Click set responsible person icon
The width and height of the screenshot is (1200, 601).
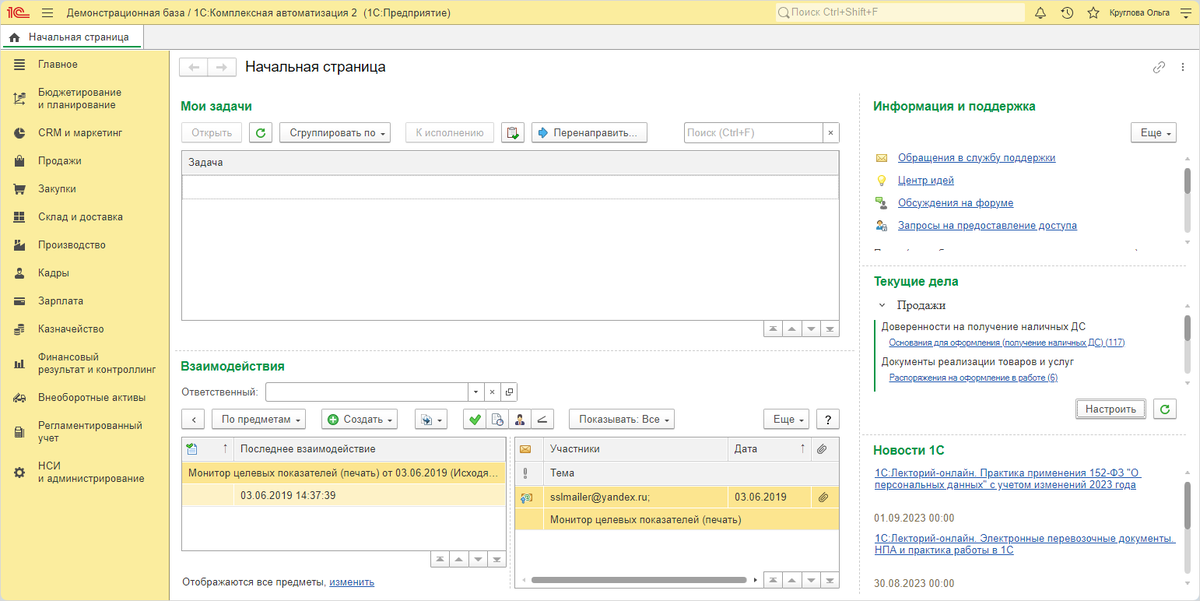pyautogui.click(x=520, y=420)
